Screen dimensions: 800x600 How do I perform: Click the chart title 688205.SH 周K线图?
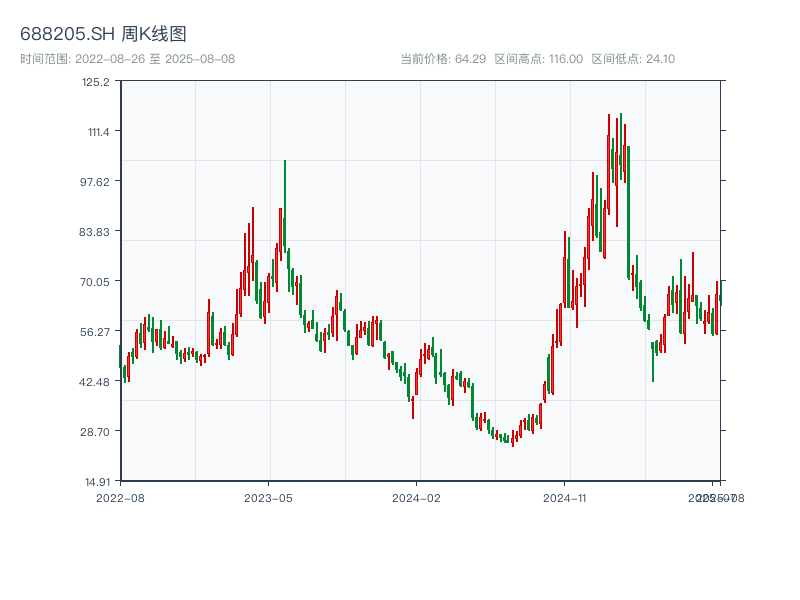coord(103,34)
